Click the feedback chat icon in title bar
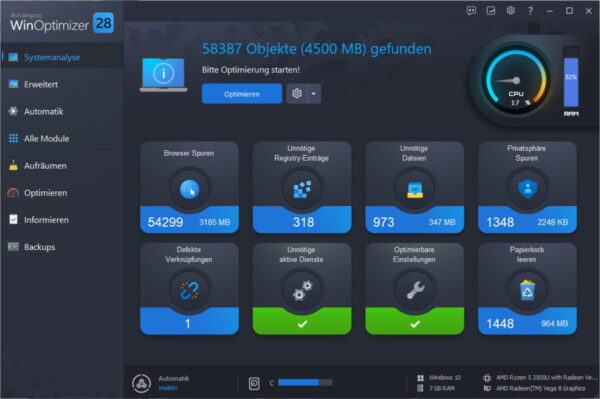 (x=471, y=11)
